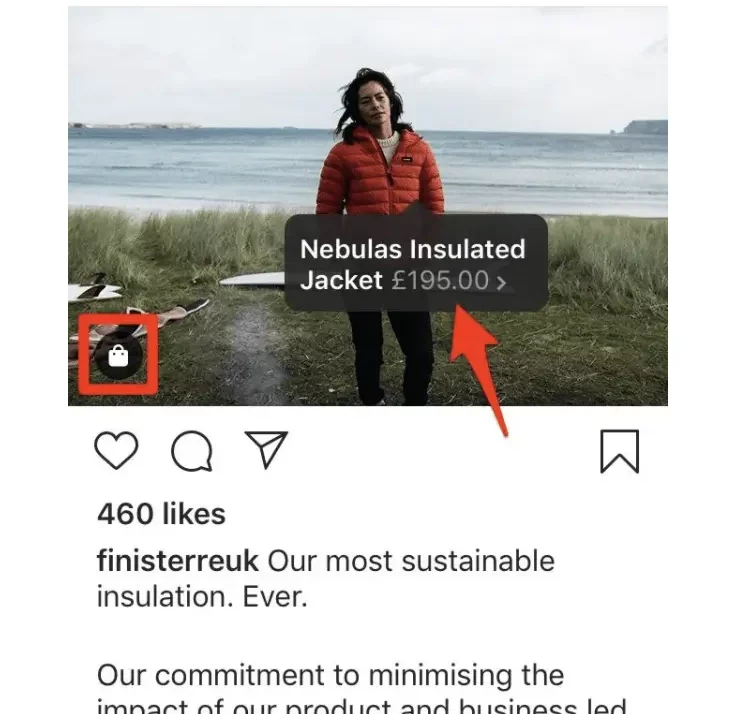Click the red arrow annotation

pos(478,366)
